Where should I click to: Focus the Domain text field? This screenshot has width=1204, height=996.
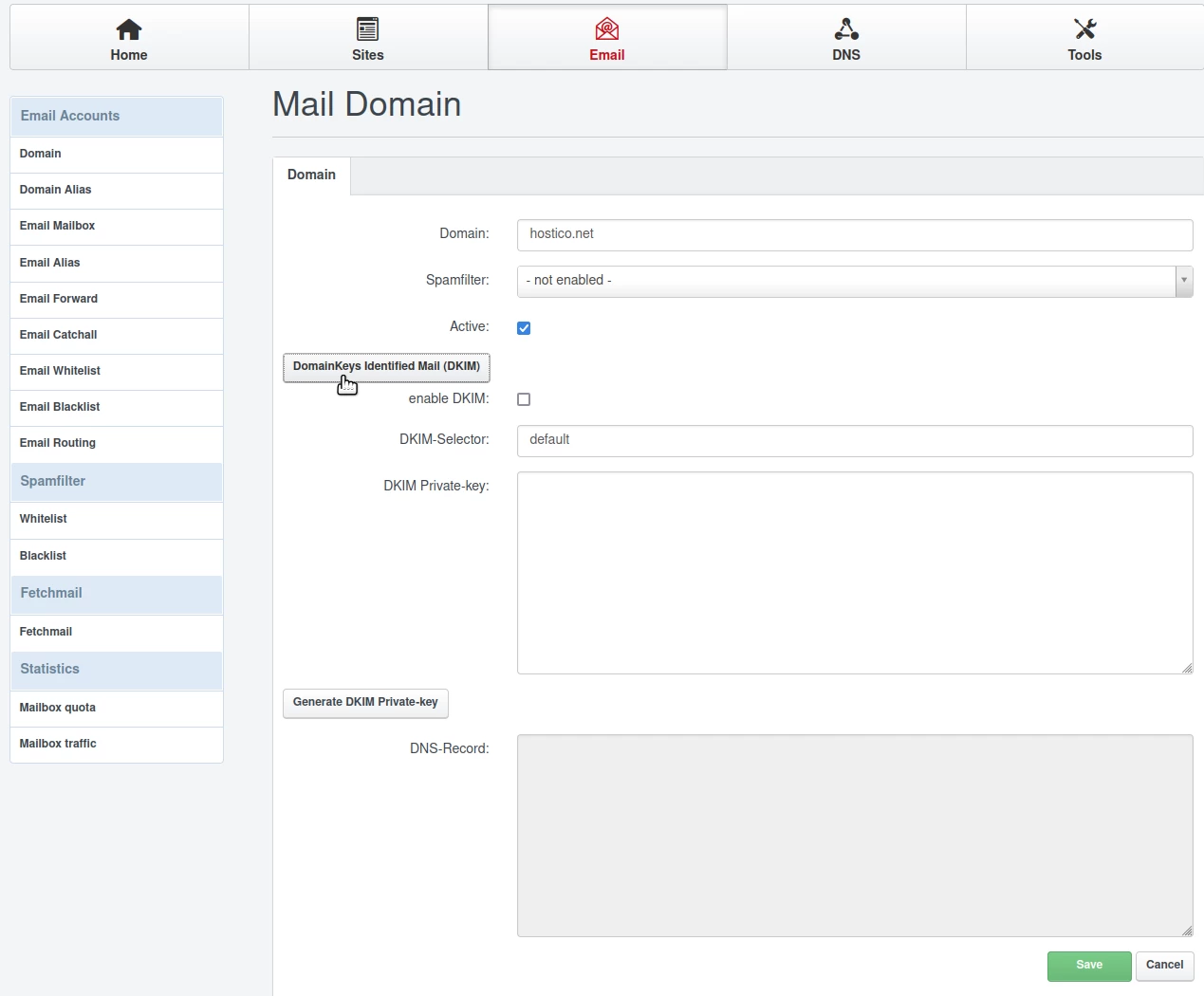(854, 234)
